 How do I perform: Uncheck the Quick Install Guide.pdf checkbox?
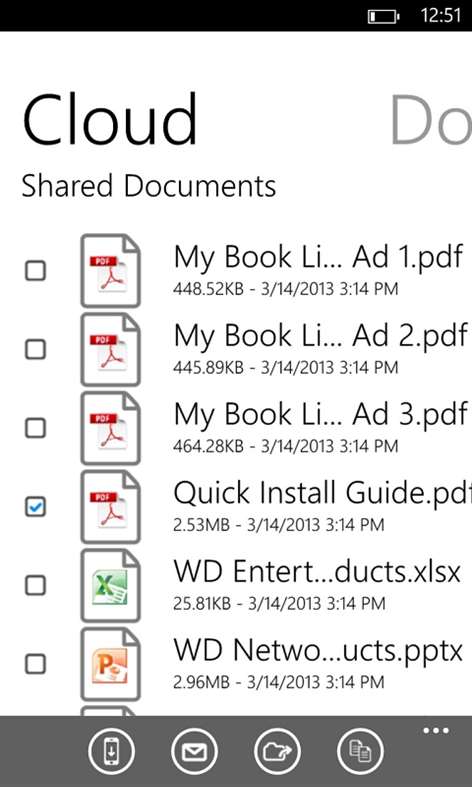click(x=35, y=507)
